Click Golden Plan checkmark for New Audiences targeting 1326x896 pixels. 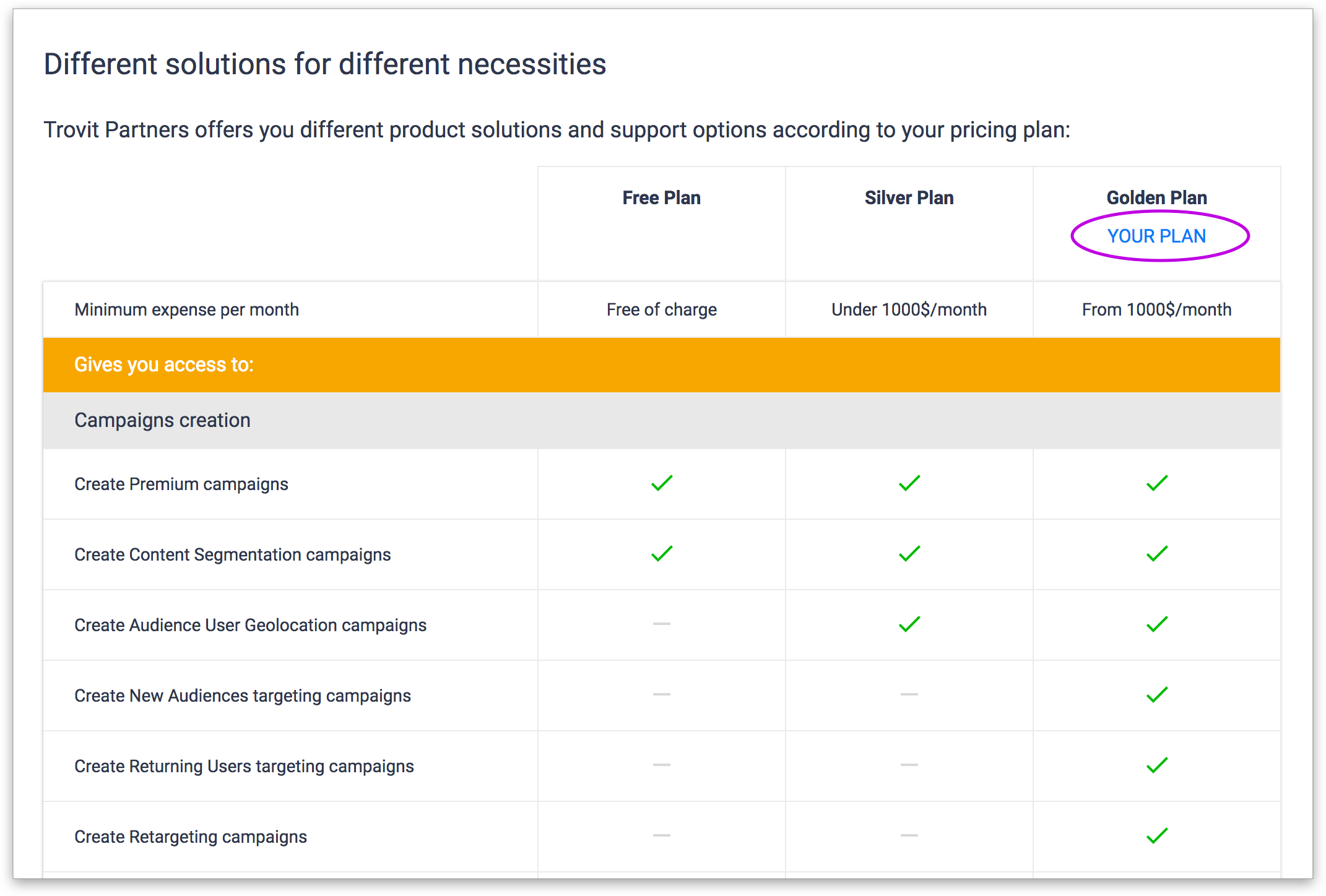[1156, 695]
